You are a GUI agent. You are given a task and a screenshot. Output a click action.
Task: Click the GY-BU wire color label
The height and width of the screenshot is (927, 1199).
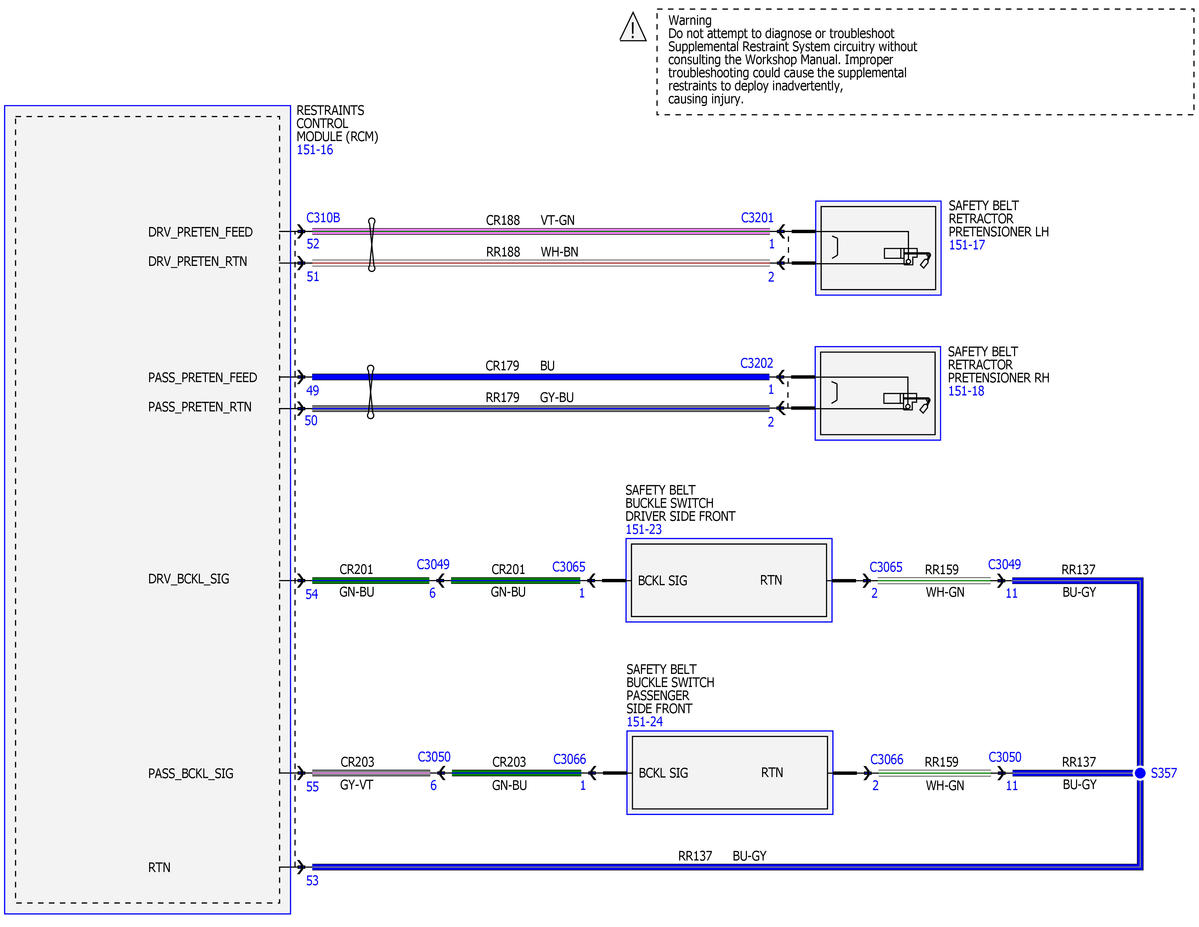coord(556,398)
